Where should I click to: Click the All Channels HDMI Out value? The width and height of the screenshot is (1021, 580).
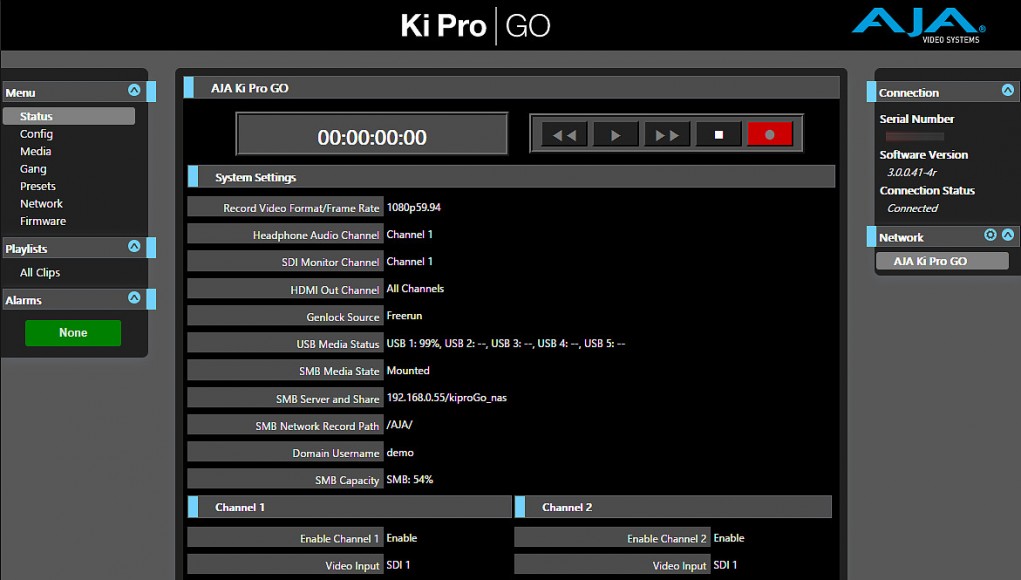[415, 288]
